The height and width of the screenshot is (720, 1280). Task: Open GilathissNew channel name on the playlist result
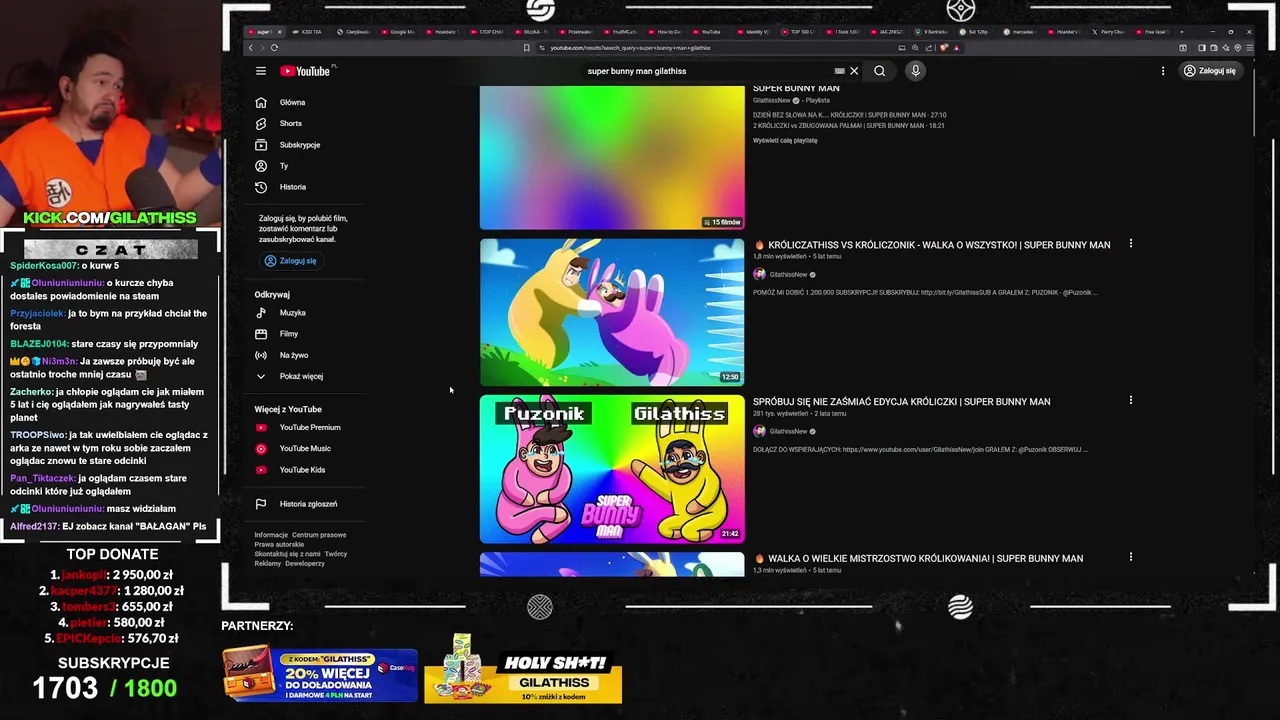pos(771,100)
